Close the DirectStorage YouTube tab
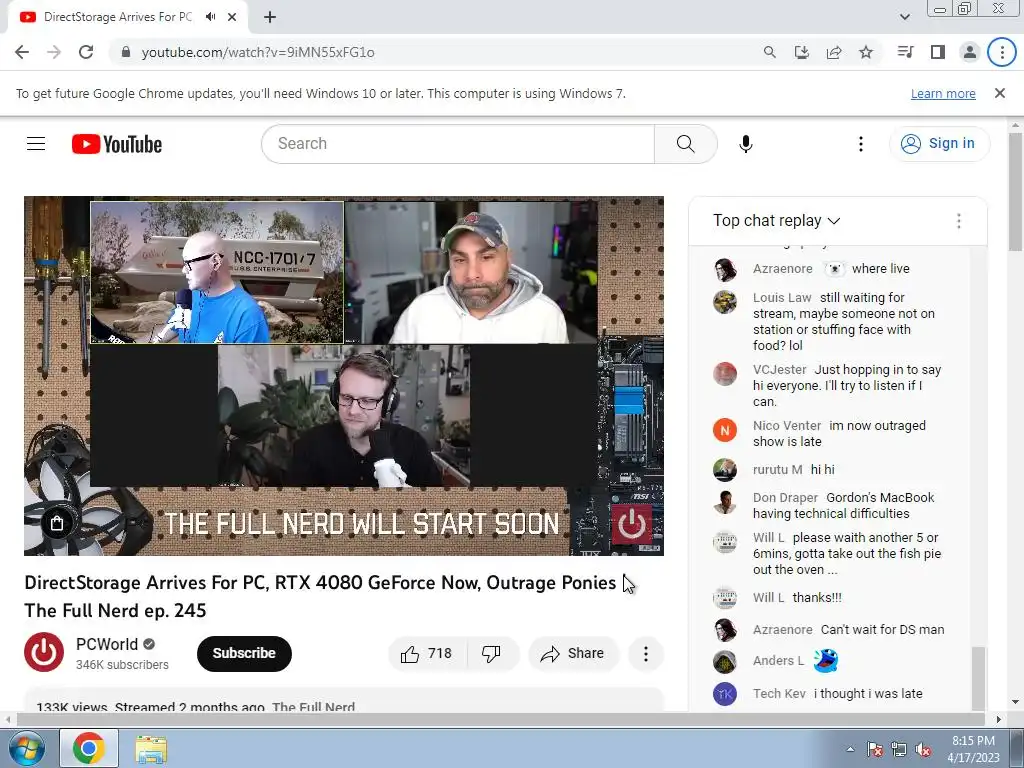 pos(232,17)
